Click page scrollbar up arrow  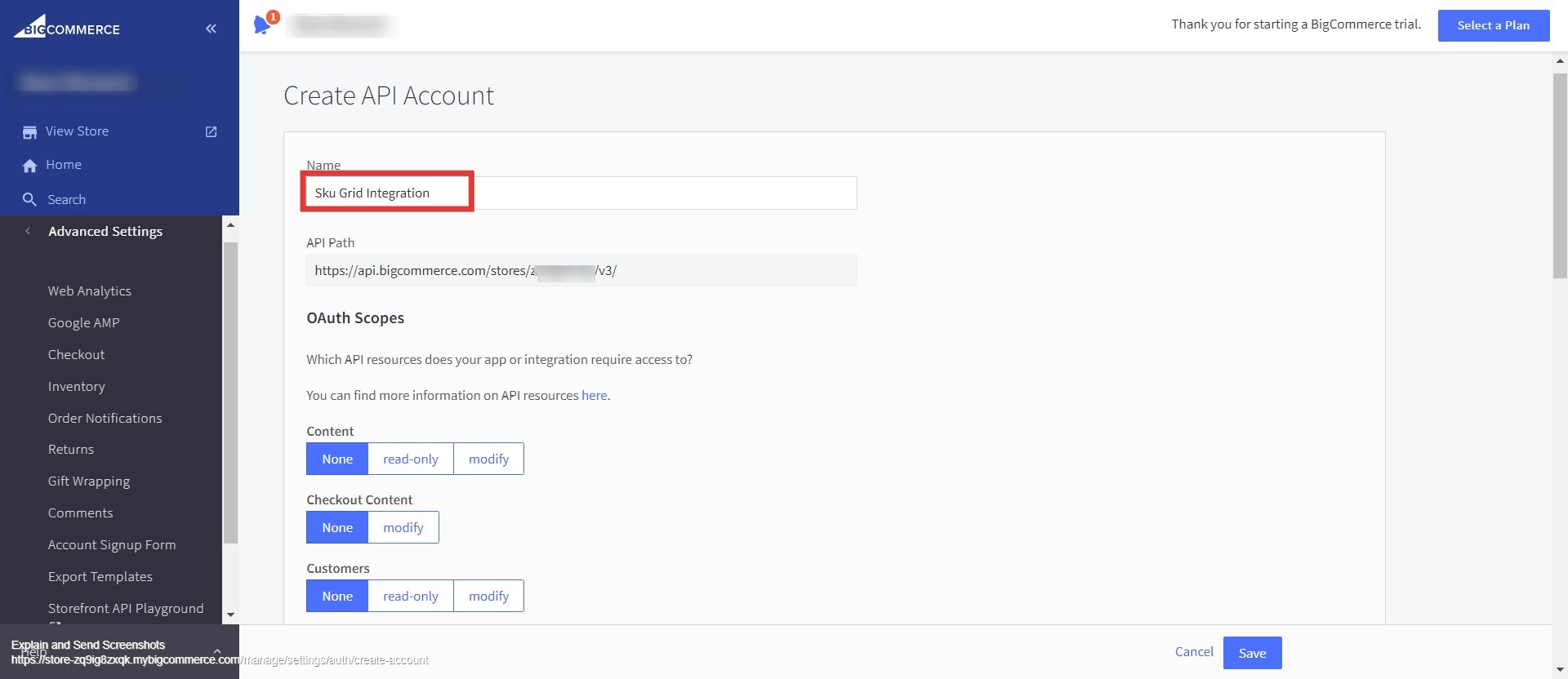pyautogui.click(x=1560, y=61)
